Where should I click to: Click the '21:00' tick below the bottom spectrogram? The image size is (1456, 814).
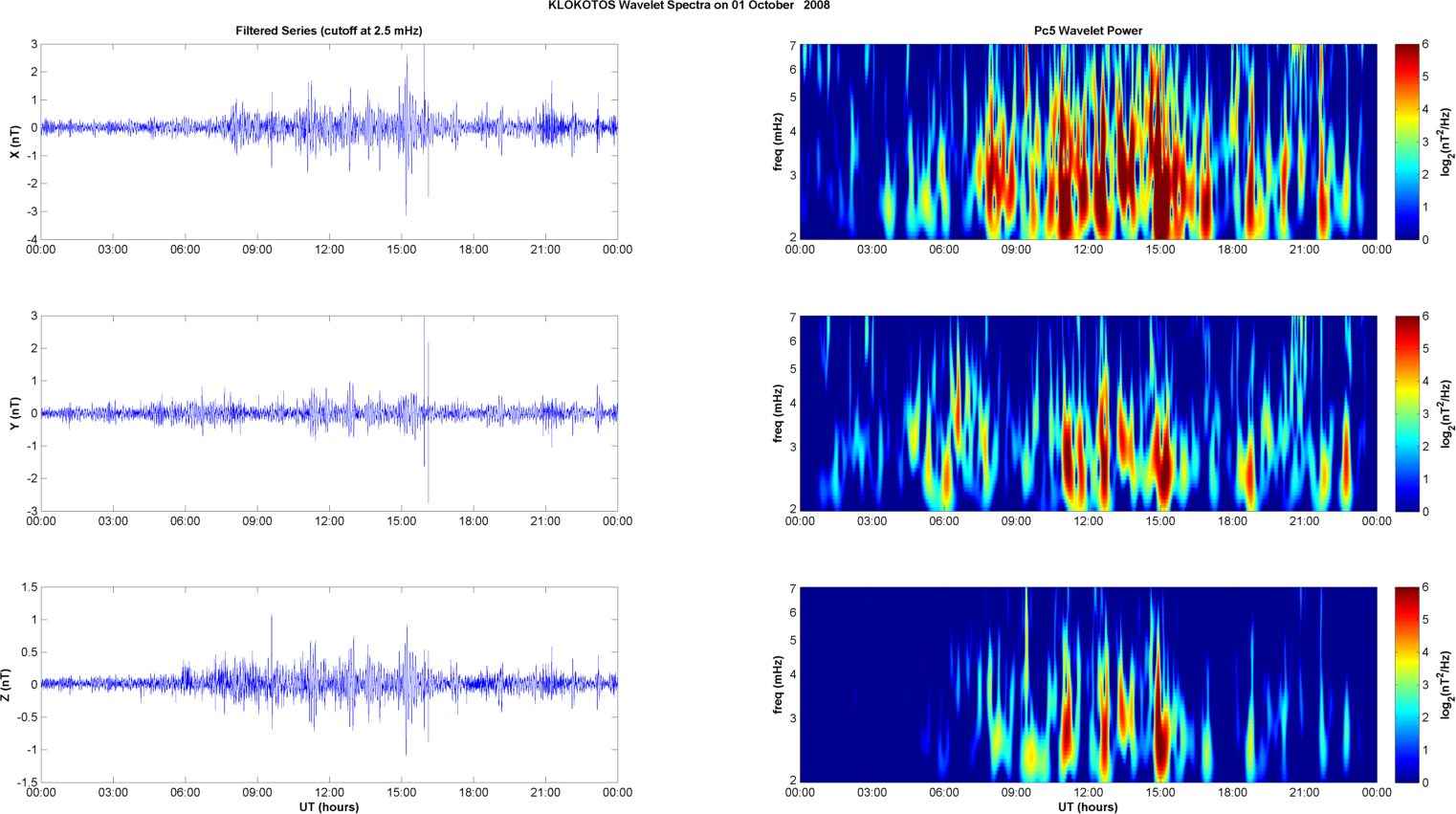1305,793
